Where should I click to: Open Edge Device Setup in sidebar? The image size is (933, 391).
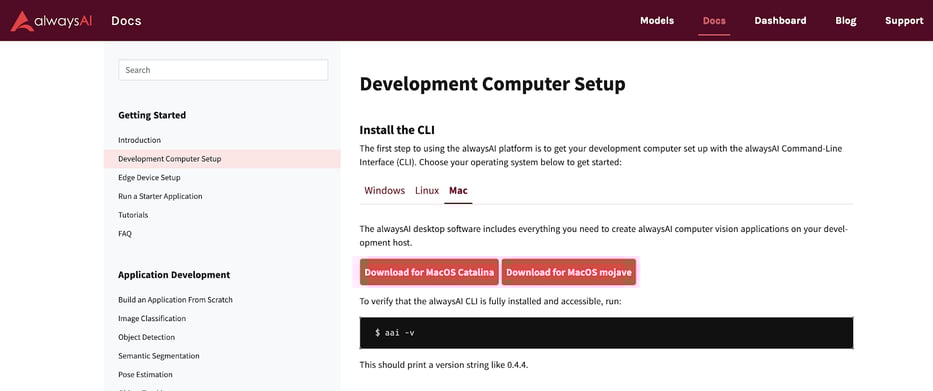point(149,177)
